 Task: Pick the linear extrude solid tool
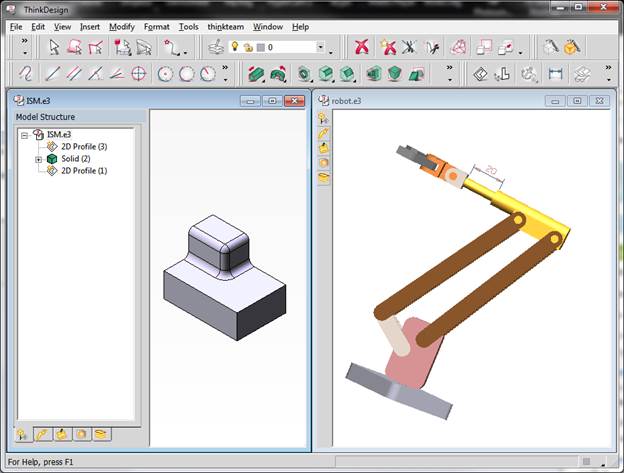tap(256, 74)
